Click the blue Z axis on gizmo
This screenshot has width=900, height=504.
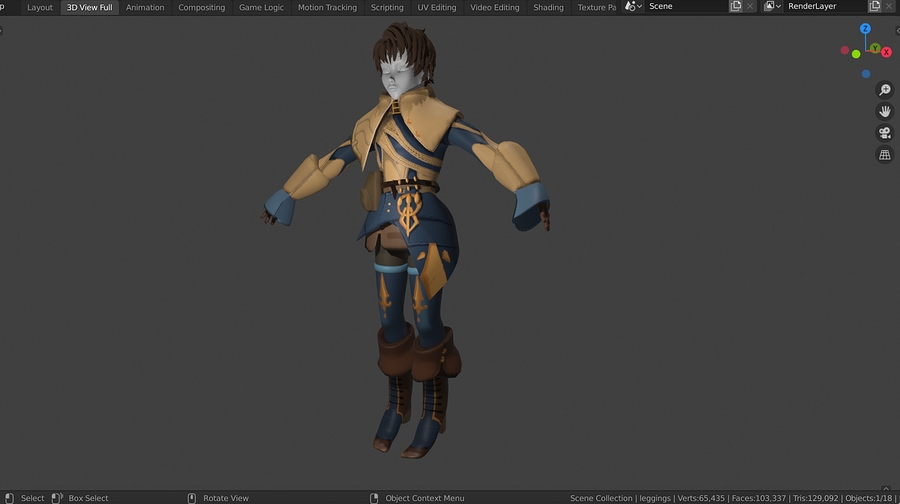tap(865, 30)
